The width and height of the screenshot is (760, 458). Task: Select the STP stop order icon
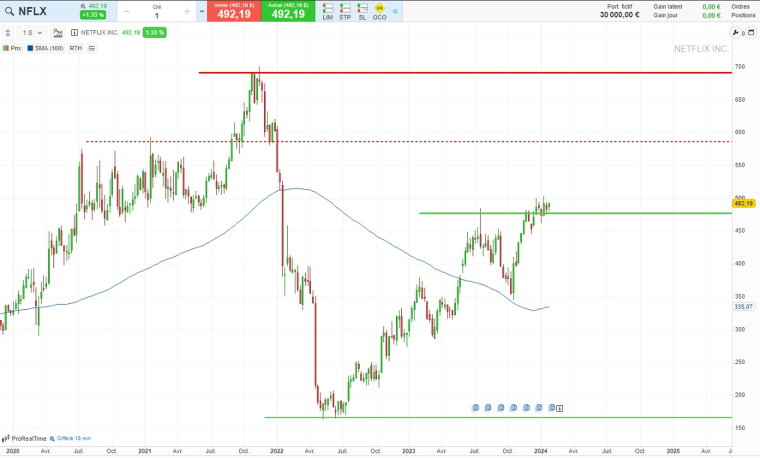[x=345, y=11]
